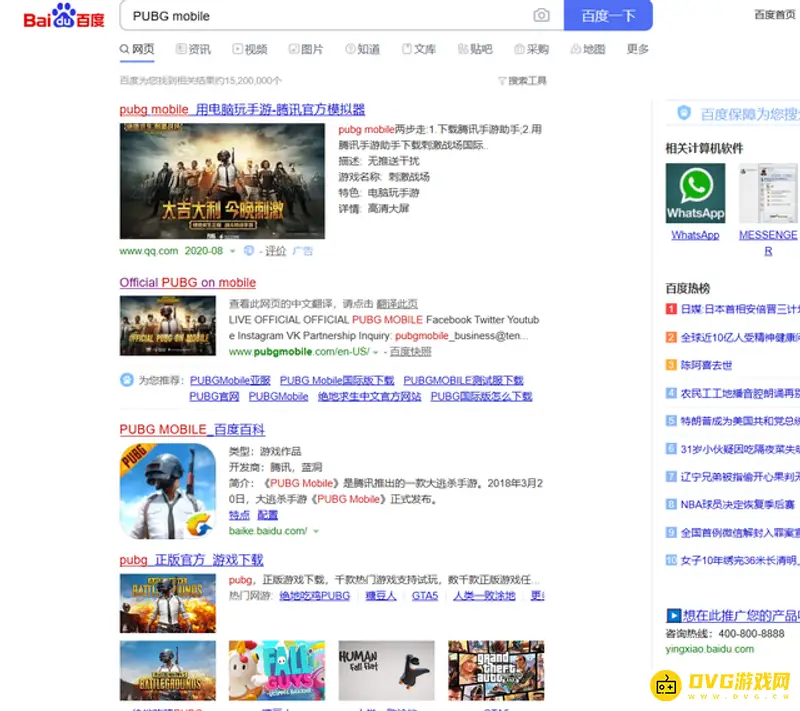
Task: Open 特点 link in 百科 result
Action: pyautogui.click(x=239, y=515)
